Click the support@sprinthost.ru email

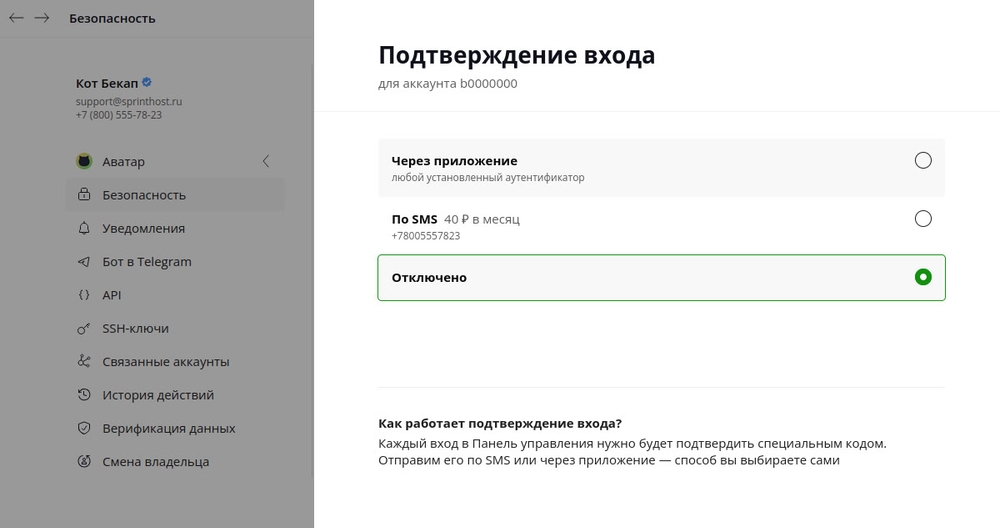click(129, 101)
